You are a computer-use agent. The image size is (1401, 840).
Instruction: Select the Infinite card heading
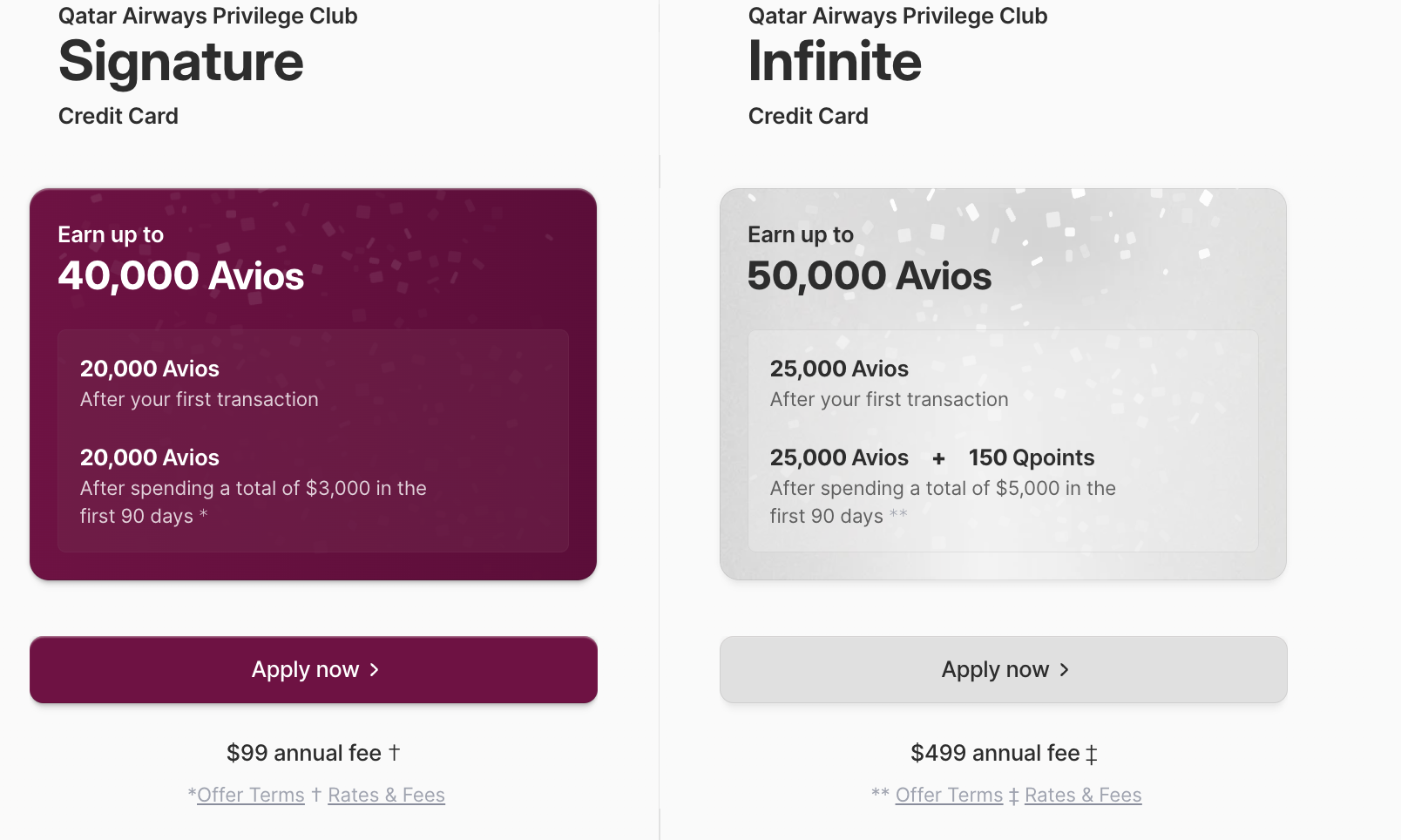835,61
